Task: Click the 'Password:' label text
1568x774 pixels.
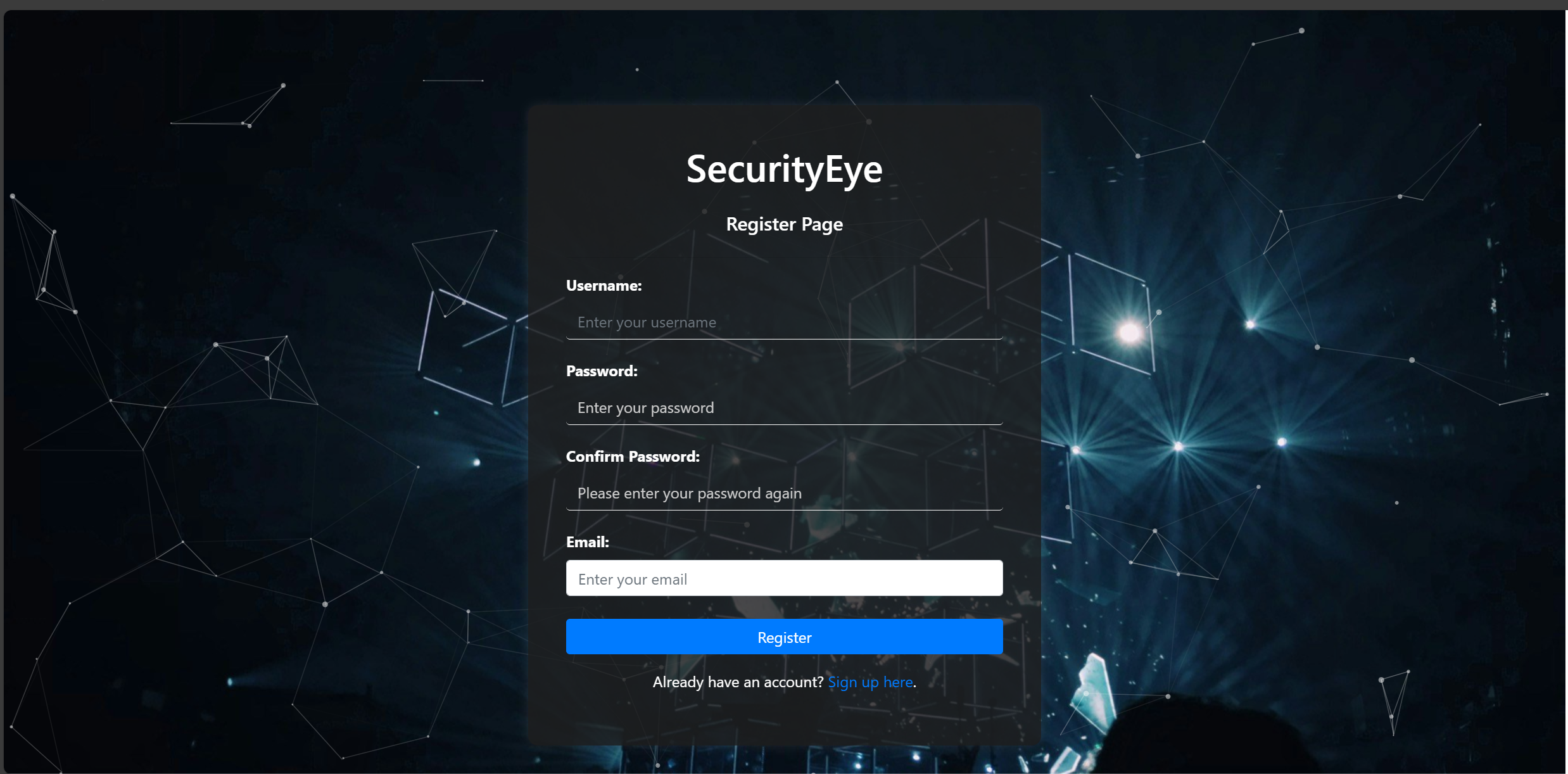Action: (602, 371)
